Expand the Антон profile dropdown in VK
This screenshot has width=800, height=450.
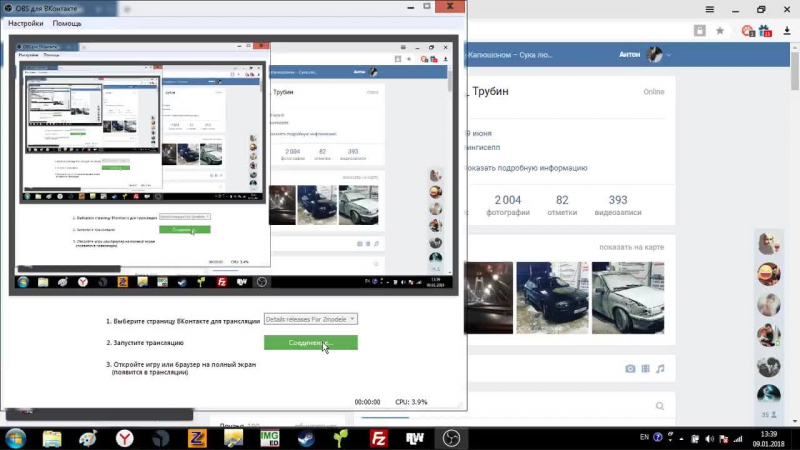[x=669, y=55]
